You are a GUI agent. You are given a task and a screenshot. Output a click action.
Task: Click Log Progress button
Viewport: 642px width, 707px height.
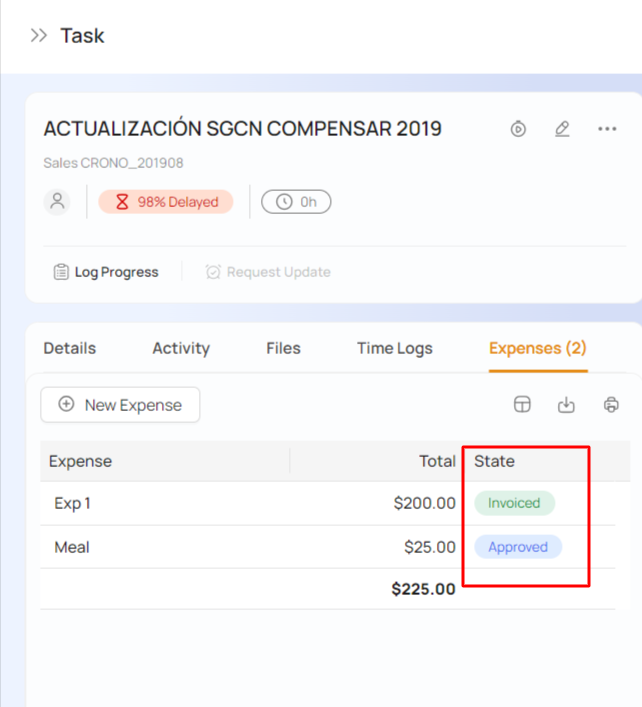point(106,272)
